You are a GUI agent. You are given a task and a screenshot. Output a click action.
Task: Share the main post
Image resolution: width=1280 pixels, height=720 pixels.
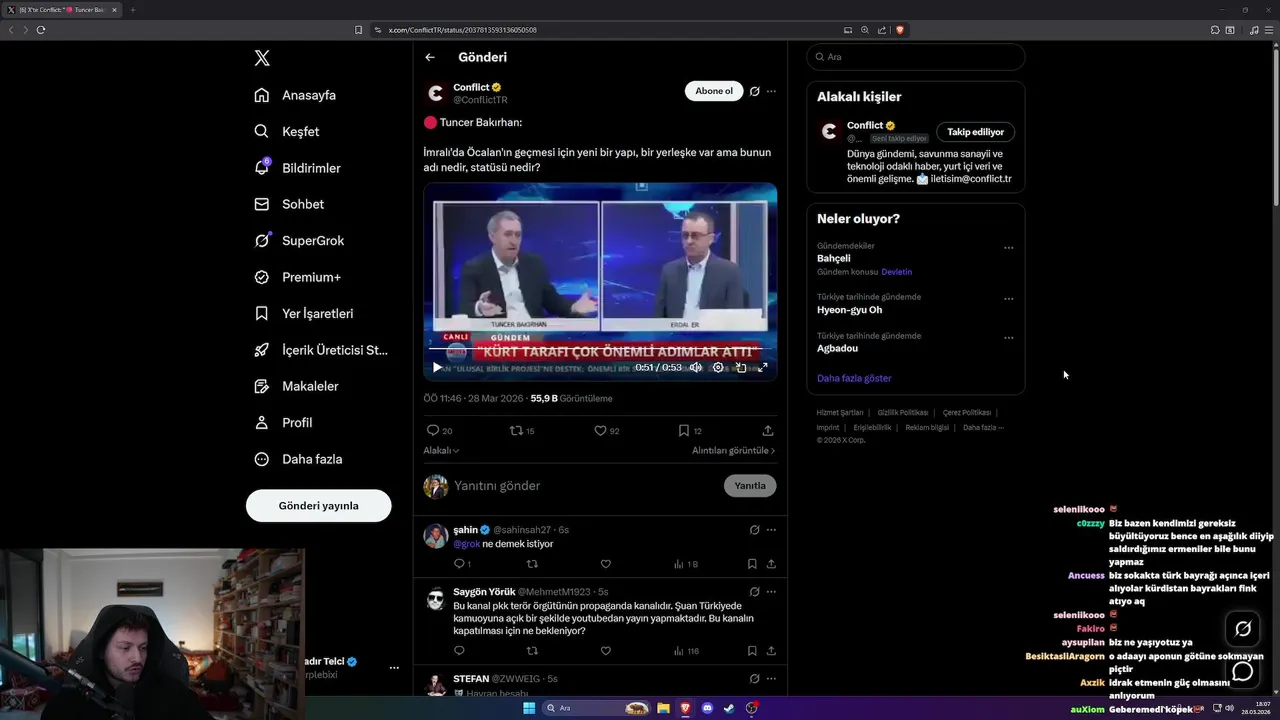point(768,430)
